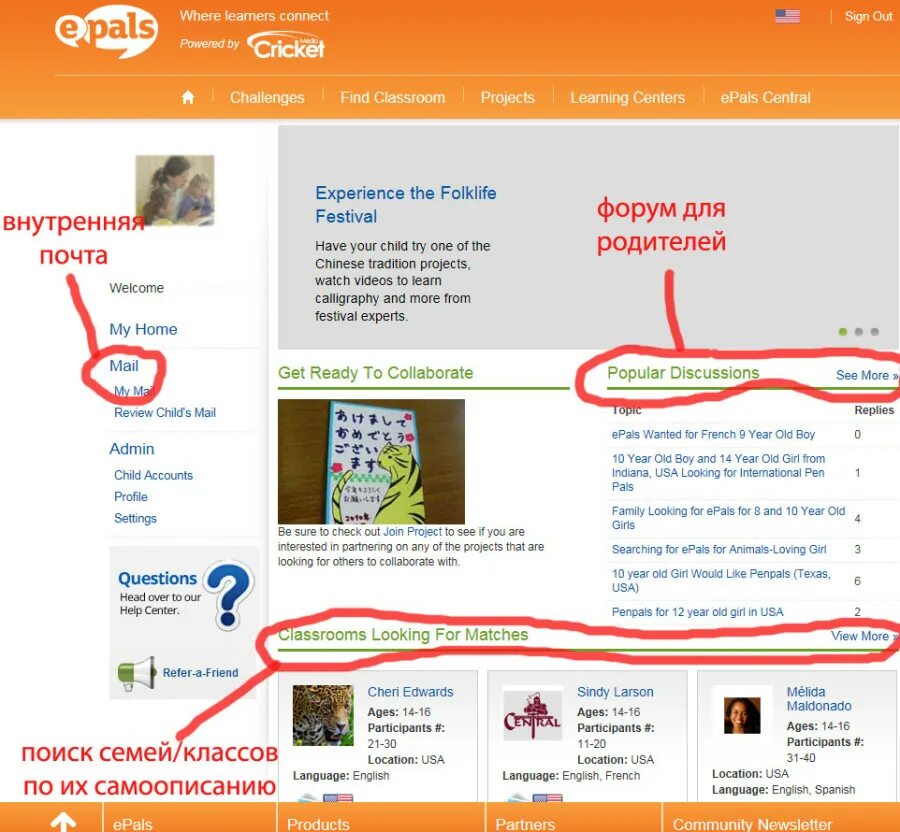900x832 pixels.
Task: Open Searching for ePals for Animals-Loving Girl
Action: click(719, 549)
